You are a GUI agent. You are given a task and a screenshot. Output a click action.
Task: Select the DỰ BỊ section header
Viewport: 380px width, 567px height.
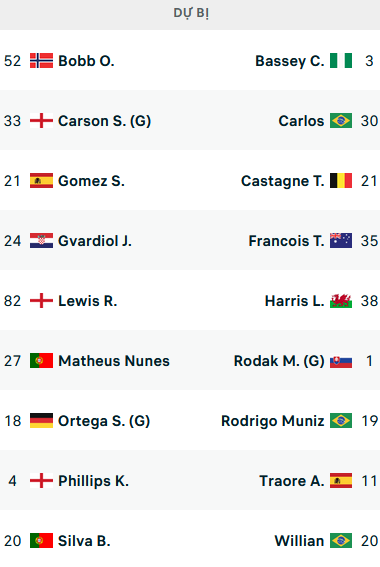[x=190, y=14]
